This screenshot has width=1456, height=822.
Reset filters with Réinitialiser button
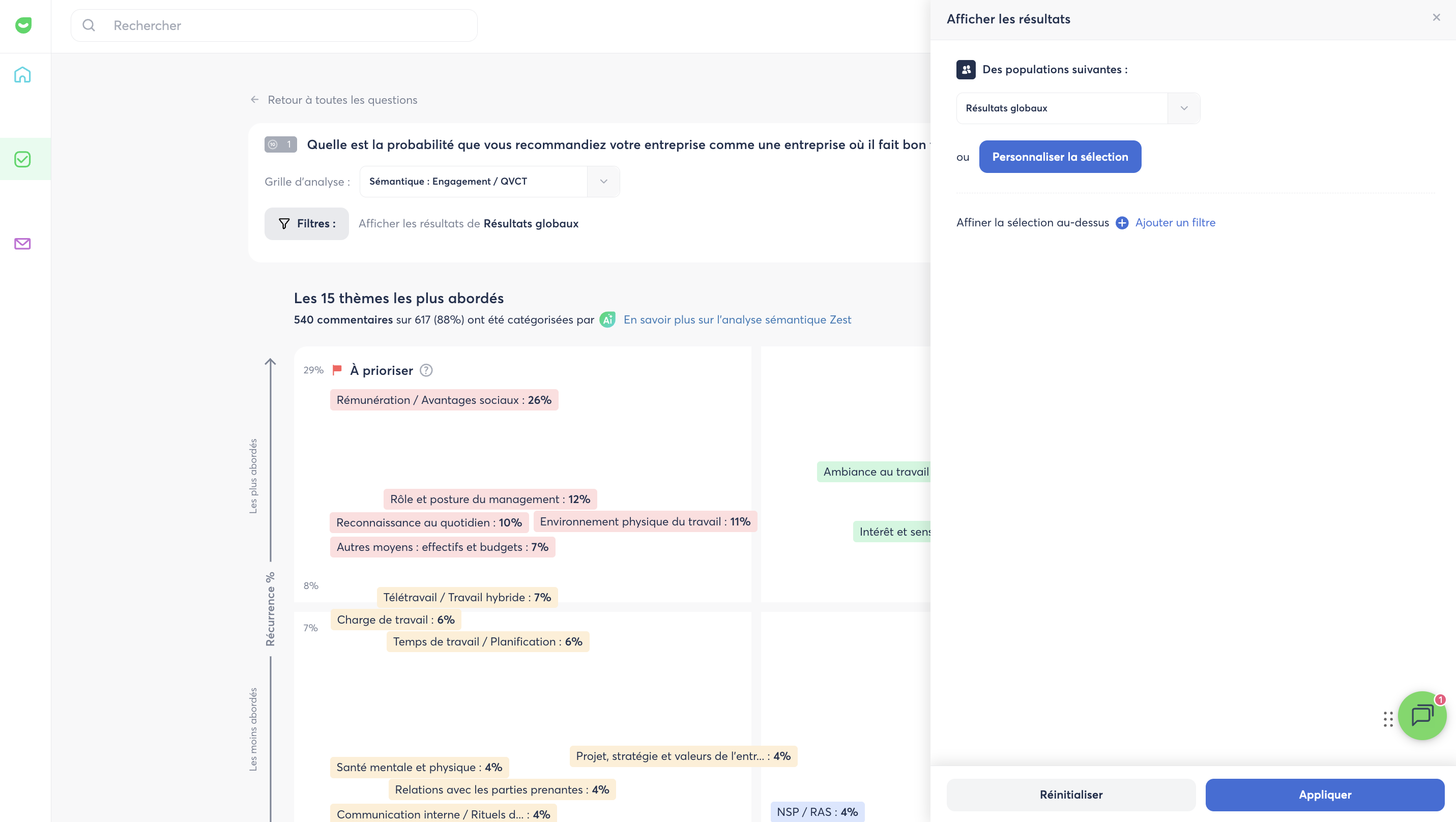point(1071,795)
